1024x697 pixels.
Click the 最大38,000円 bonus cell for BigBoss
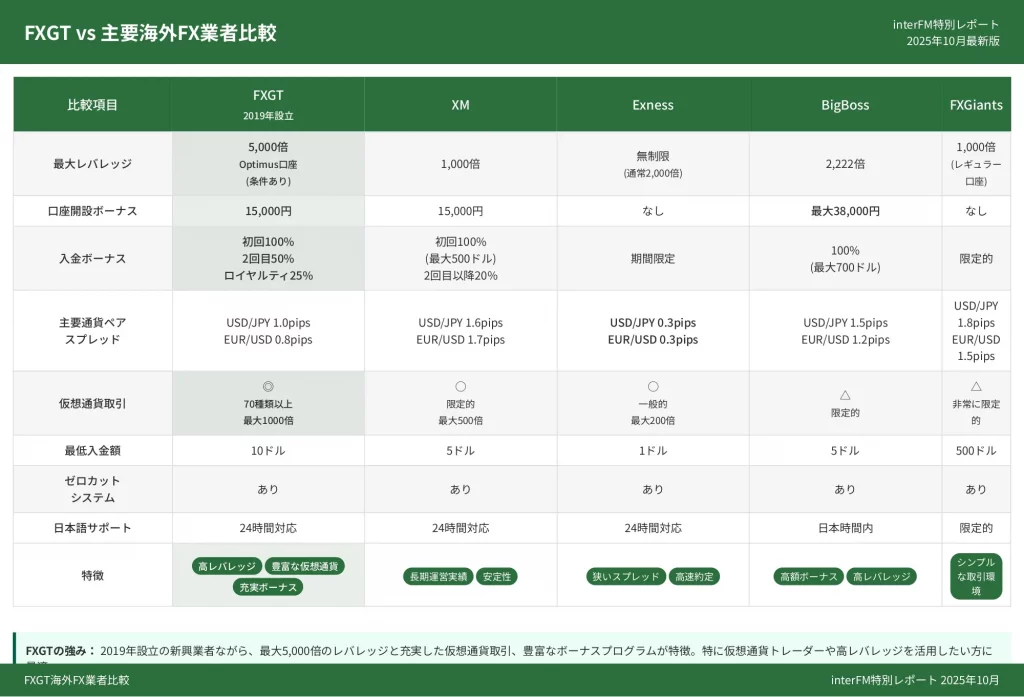(x=845, y=211)
